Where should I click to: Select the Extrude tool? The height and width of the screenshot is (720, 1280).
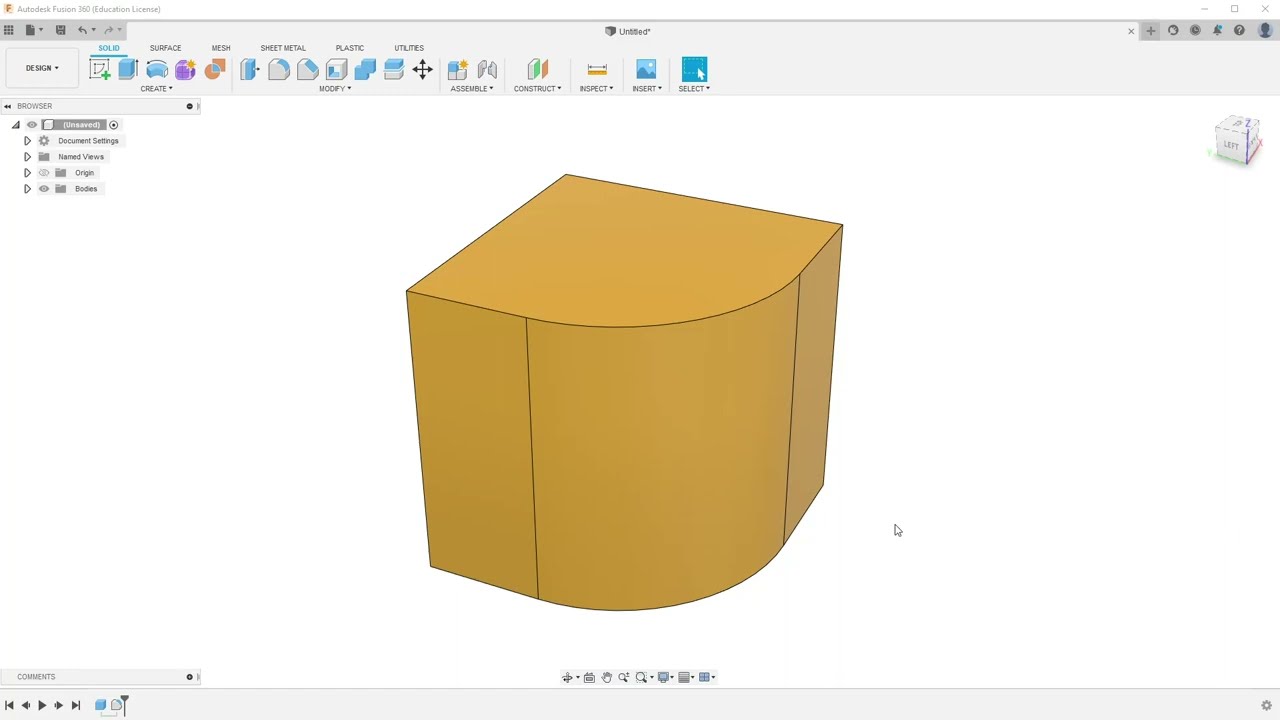pos(128,69)
